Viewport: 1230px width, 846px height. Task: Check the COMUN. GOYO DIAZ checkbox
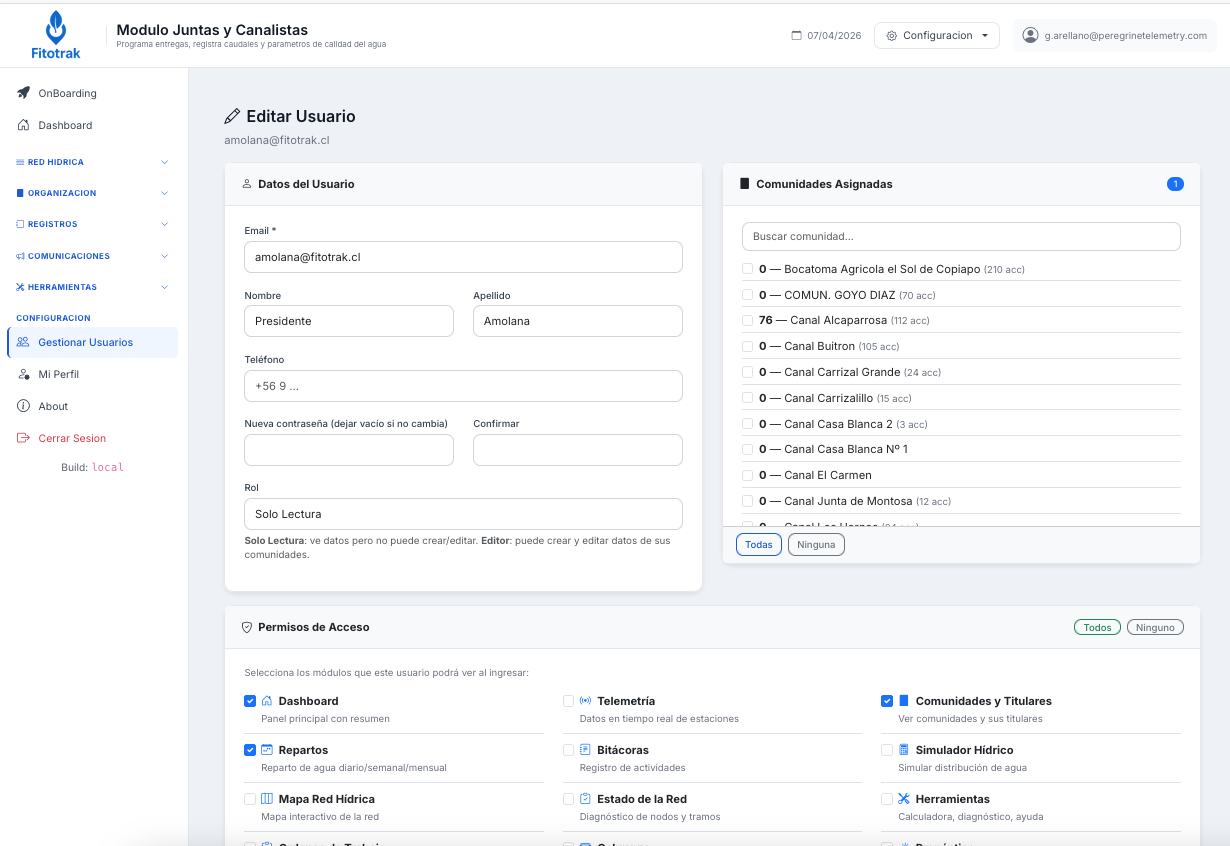[x=748, y=295]
